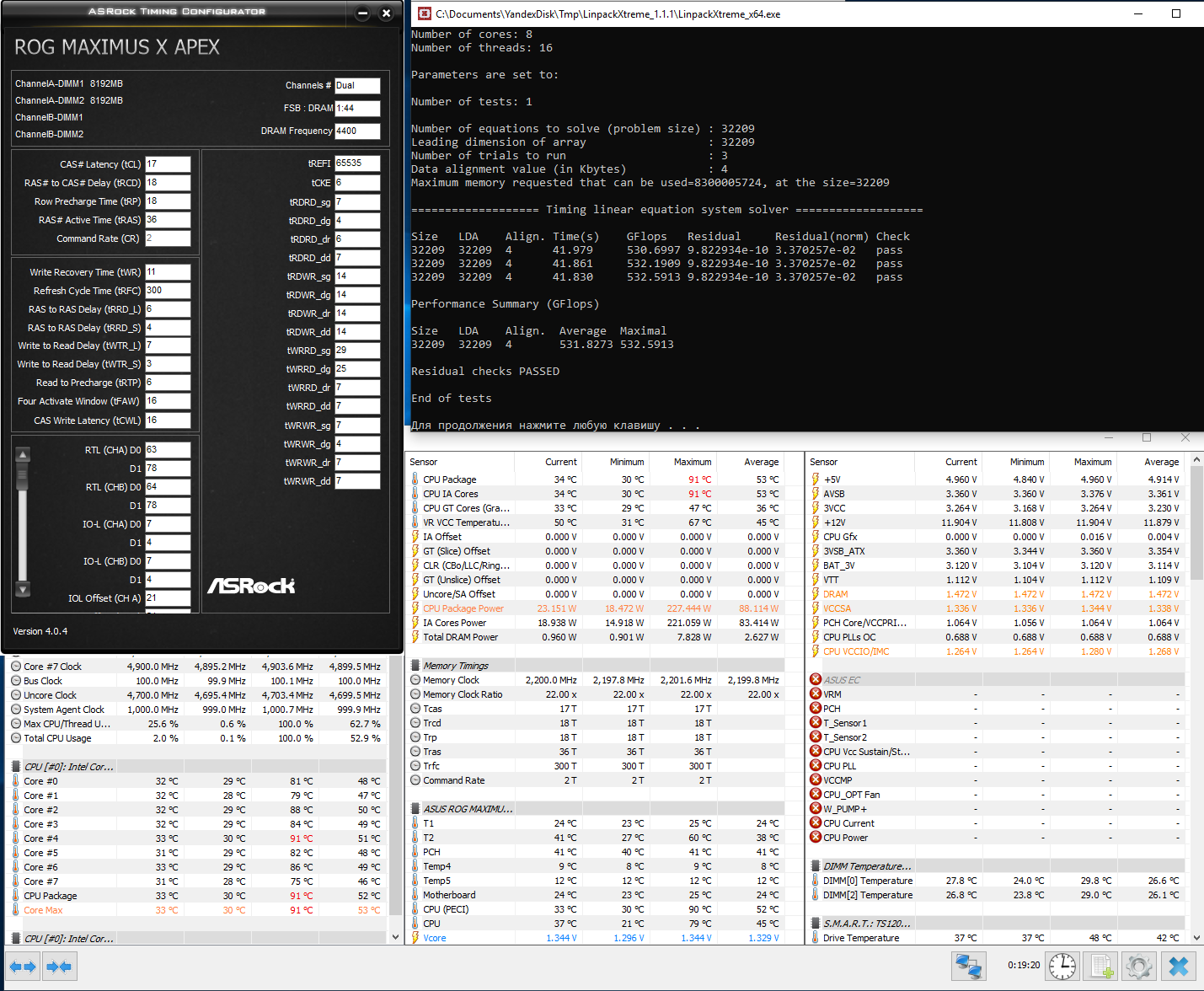Image resolution: width=1204 pixels, height=991 pixels.
Task: Select the DIMM Temperature sensor group header
Action: [995, 866]
